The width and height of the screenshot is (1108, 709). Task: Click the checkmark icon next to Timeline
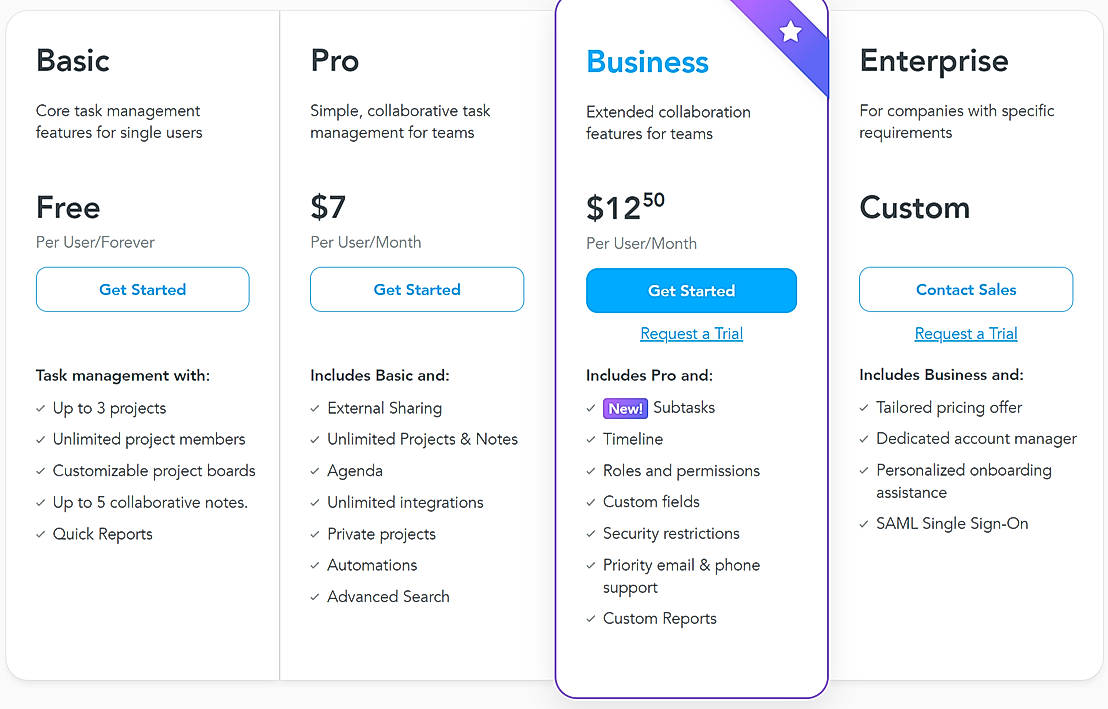click(592, 440)
